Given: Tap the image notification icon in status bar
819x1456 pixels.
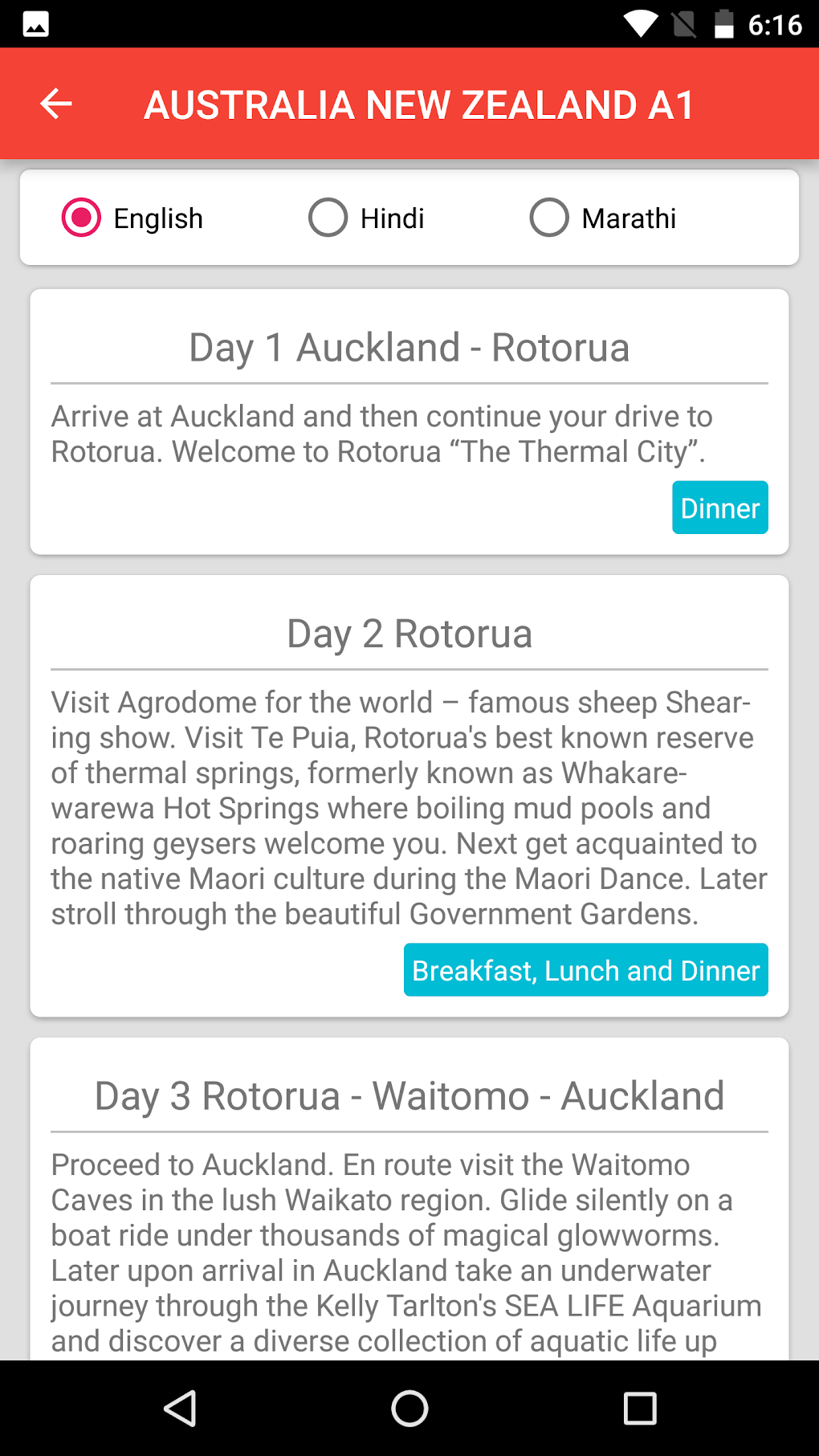Looking at the screenshot, I should click(36, 24).
